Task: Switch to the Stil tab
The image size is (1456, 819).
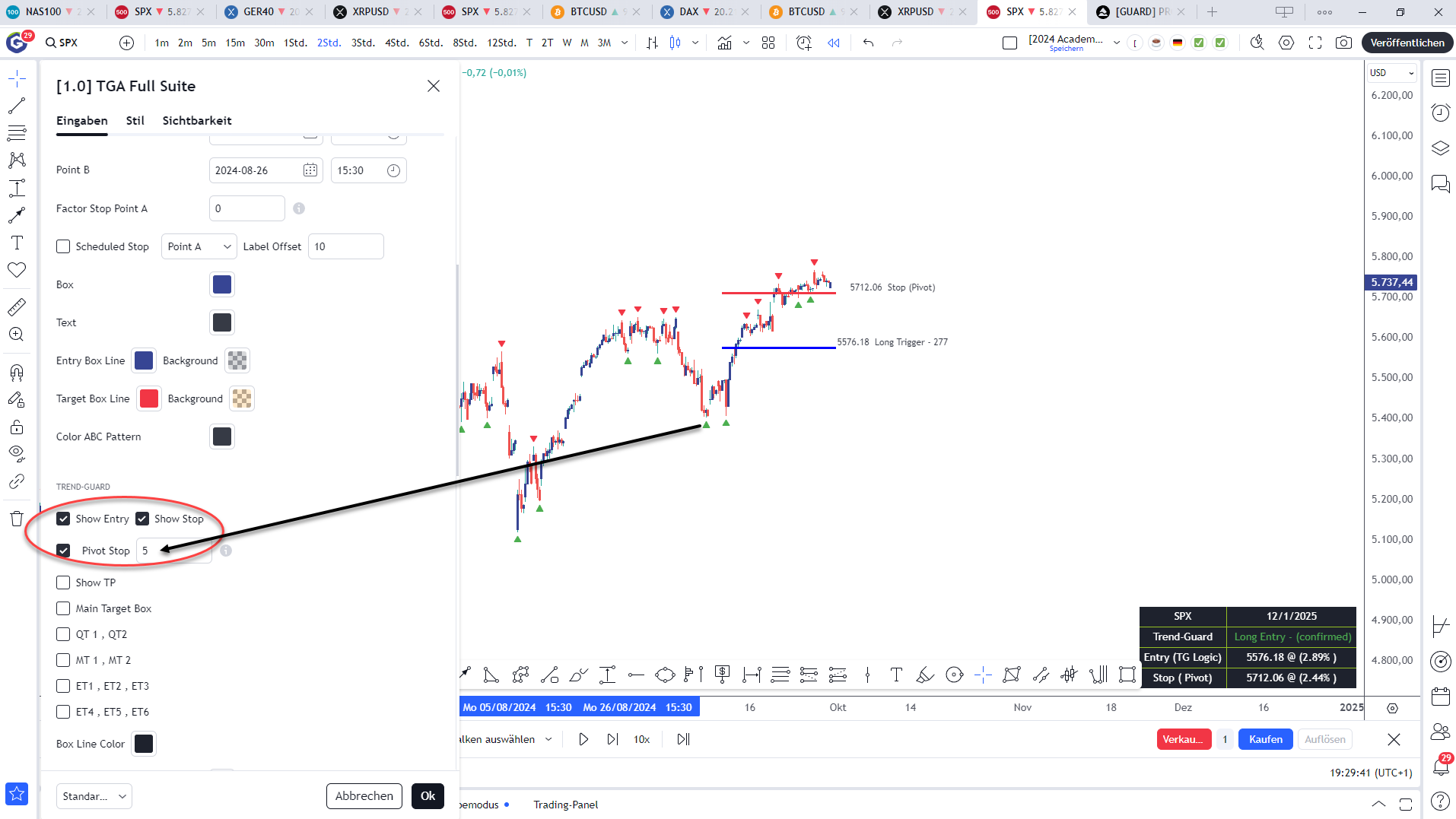Action: 135,121
